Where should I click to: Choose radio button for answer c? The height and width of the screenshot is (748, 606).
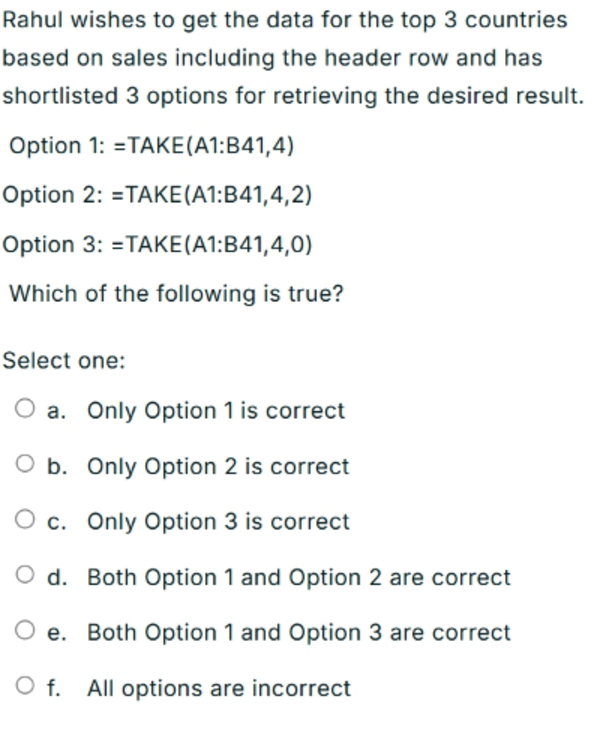pyautogui.click(x=25, y=519)
